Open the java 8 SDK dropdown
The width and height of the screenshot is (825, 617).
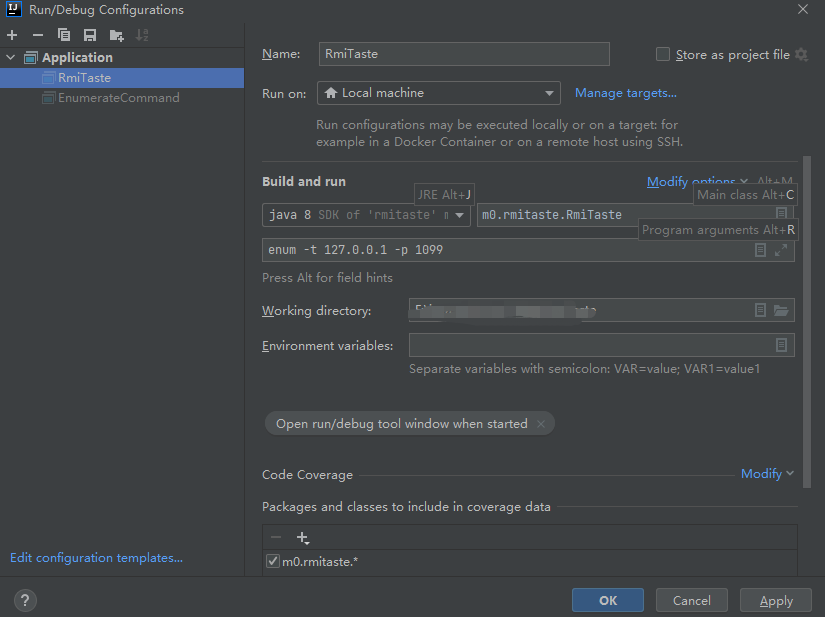[366, 215]
